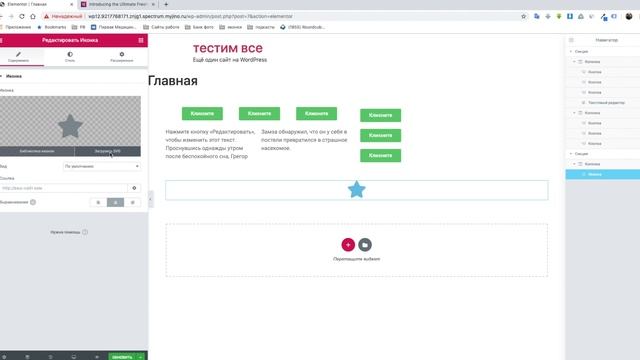This screenshot has width=640, height=360.
Task: Set icon alignment to center
Action: click(116, 202)
